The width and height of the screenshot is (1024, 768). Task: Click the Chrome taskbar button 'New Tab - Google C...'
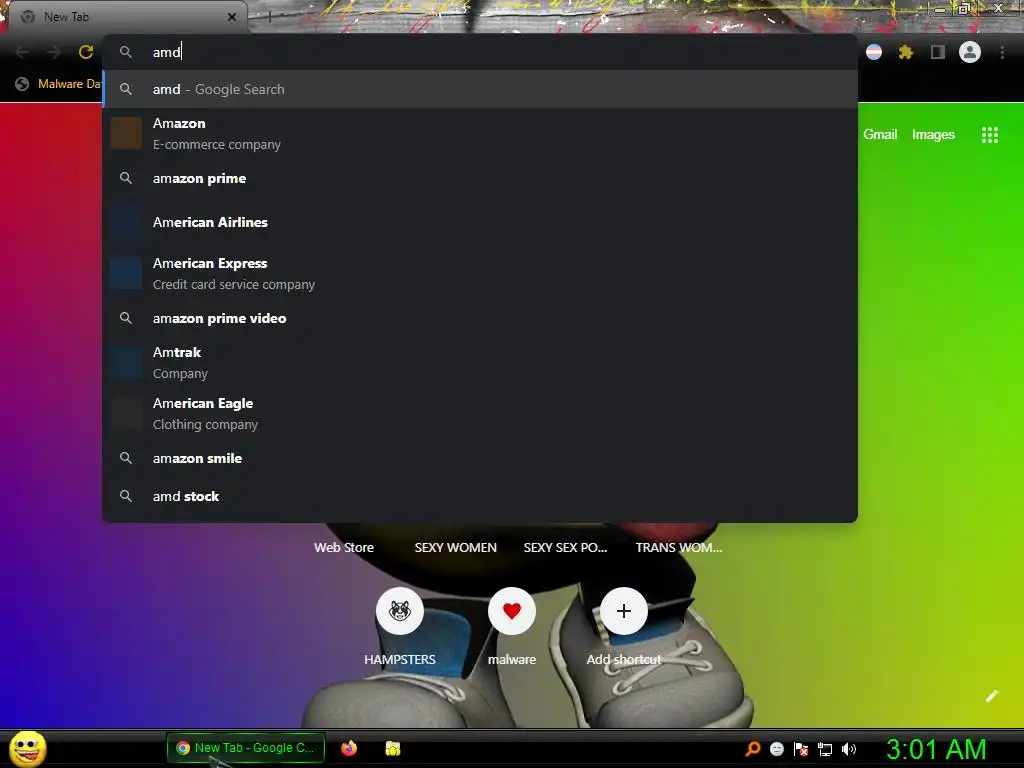pyautogui.click(x=246, y=748)
